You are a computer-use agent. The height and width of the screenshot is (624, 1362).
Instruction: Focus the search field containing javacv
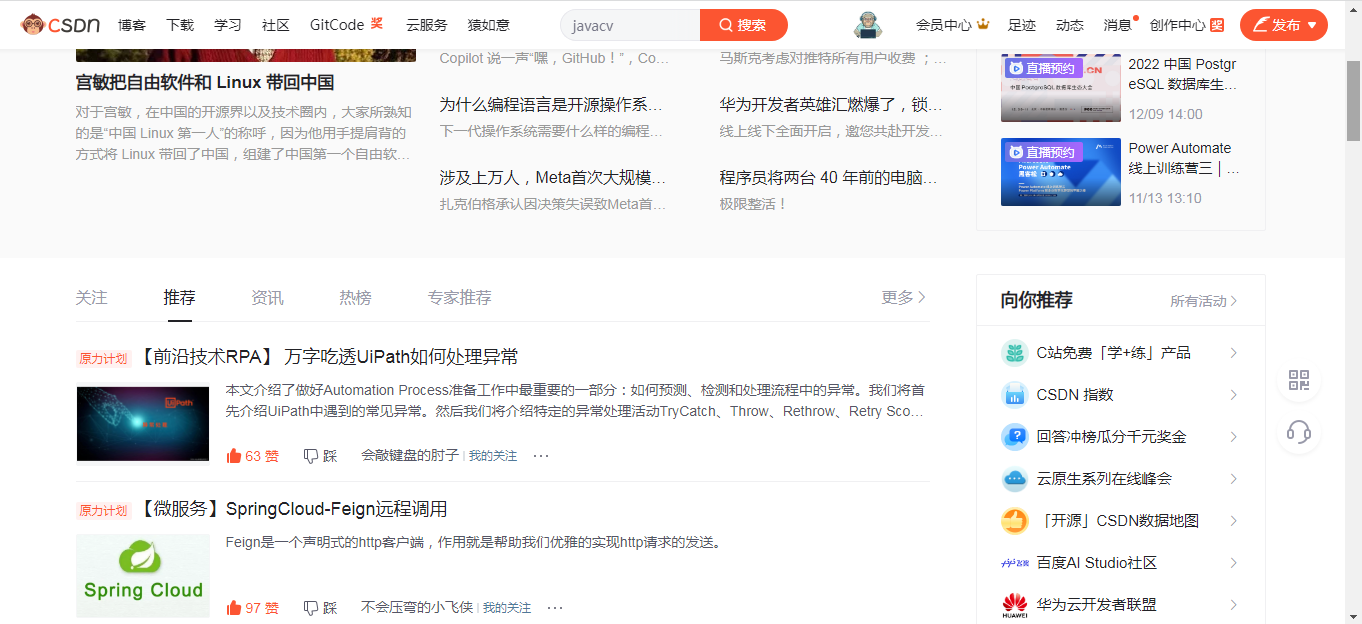click(x=630, y=25)
